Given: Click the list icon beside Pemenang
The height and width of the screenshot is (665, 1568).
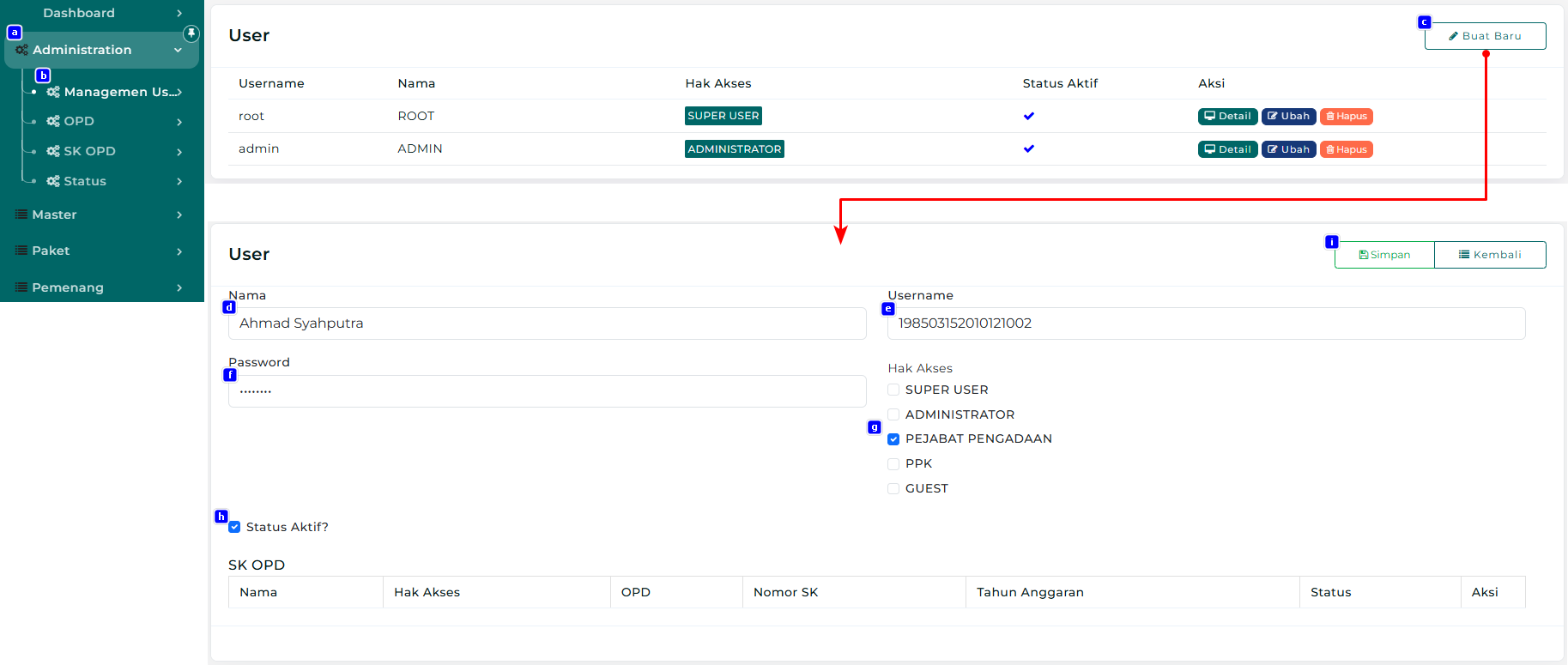Looking at the screenshot, I should 21,287.
